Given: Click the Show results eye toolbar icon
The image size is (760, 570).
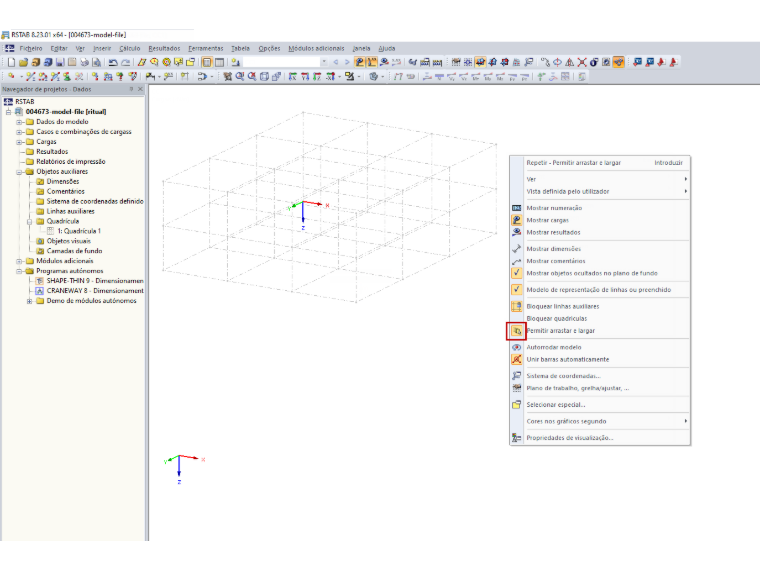Looking at the screenshot, I should (x=384, y=62).
